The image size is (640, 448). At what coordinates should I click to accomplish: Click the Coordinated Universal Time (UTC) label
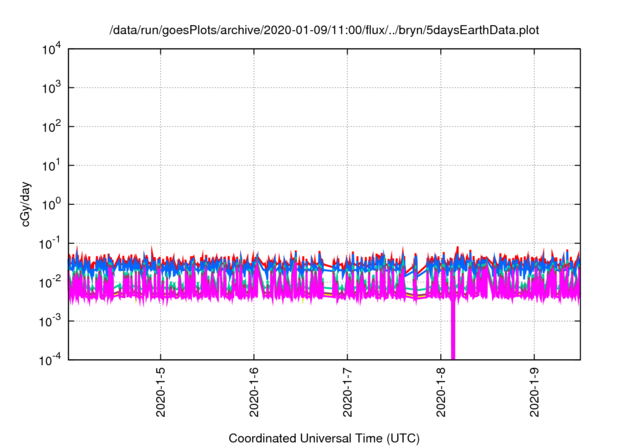pos(324,438)
